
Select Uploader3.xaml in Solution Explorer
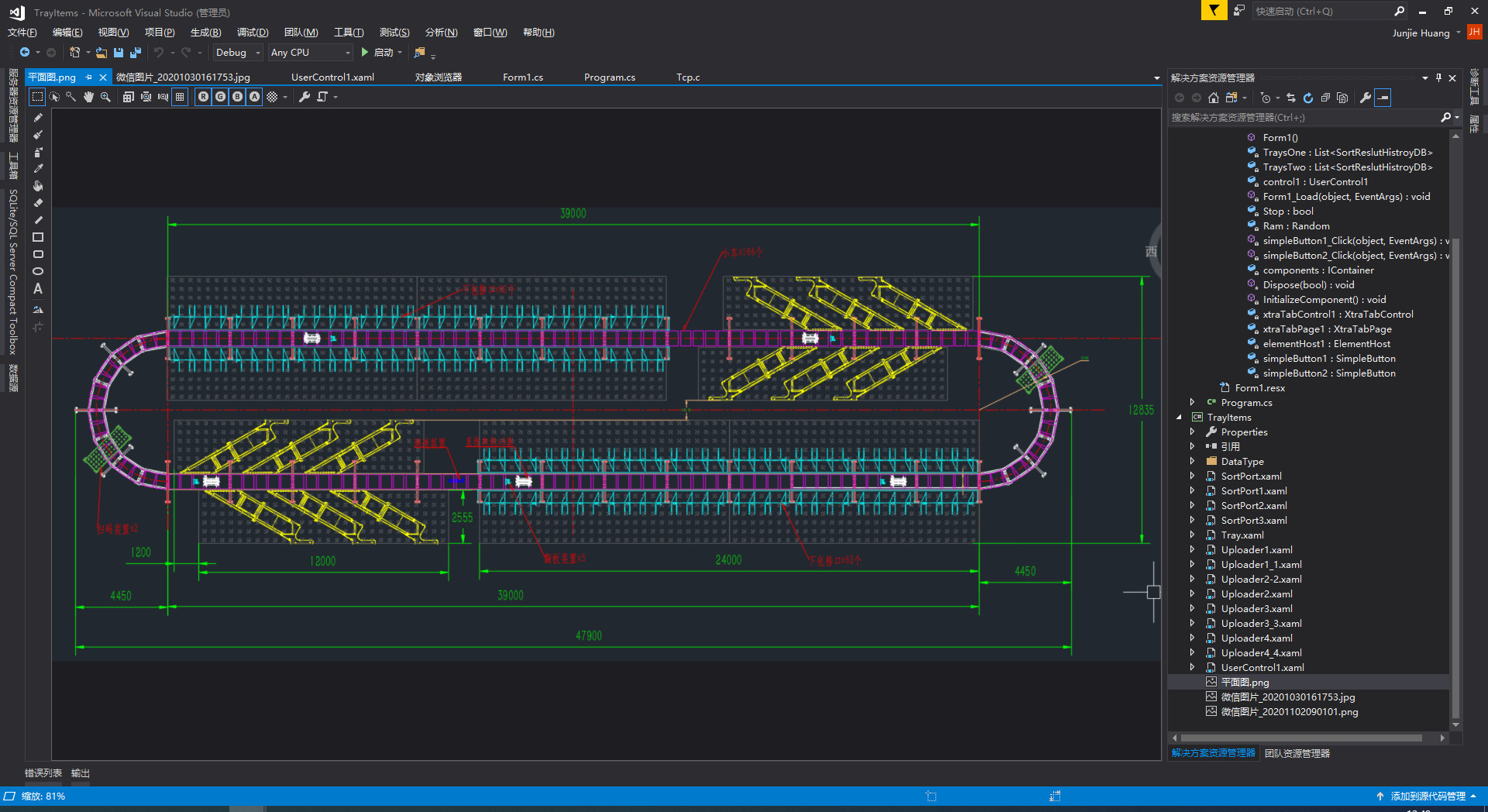tap(1256, 609)
